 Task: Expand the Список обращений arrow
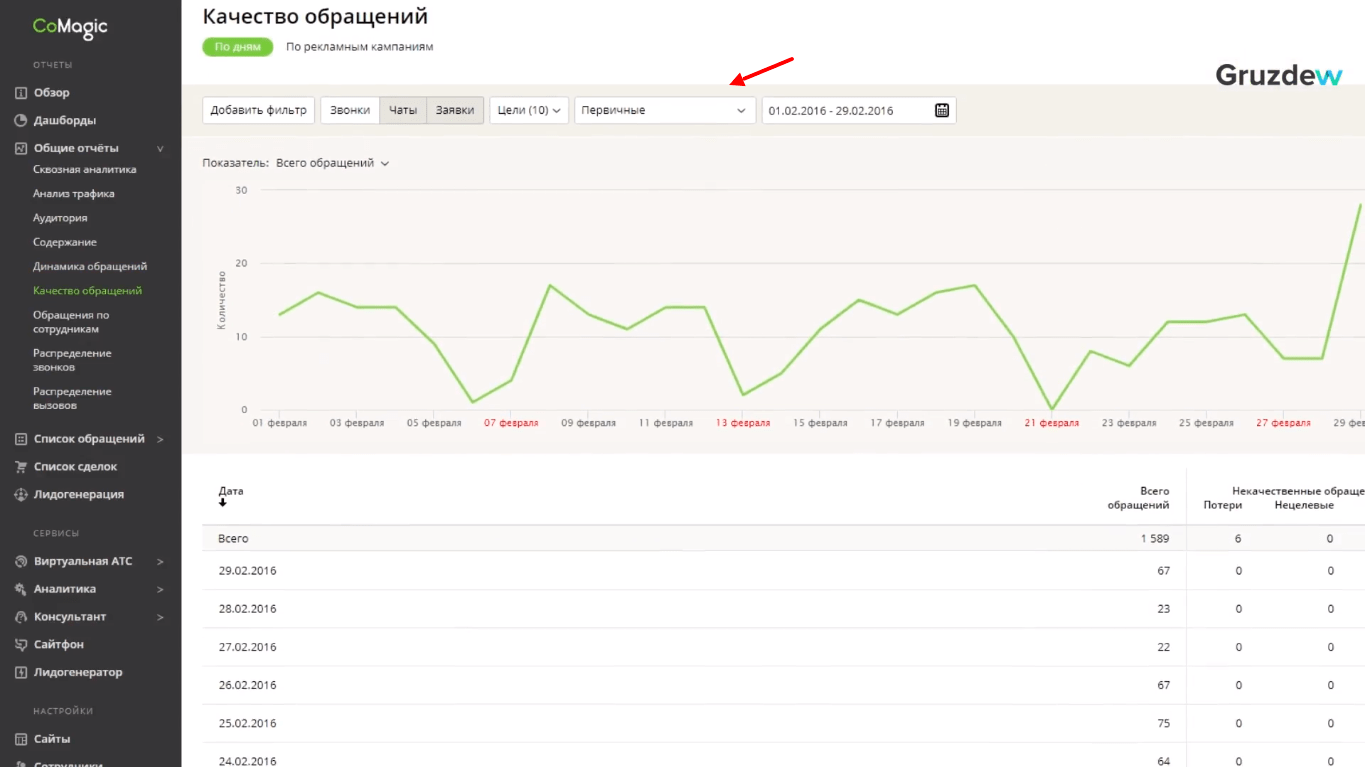point(161,439)
